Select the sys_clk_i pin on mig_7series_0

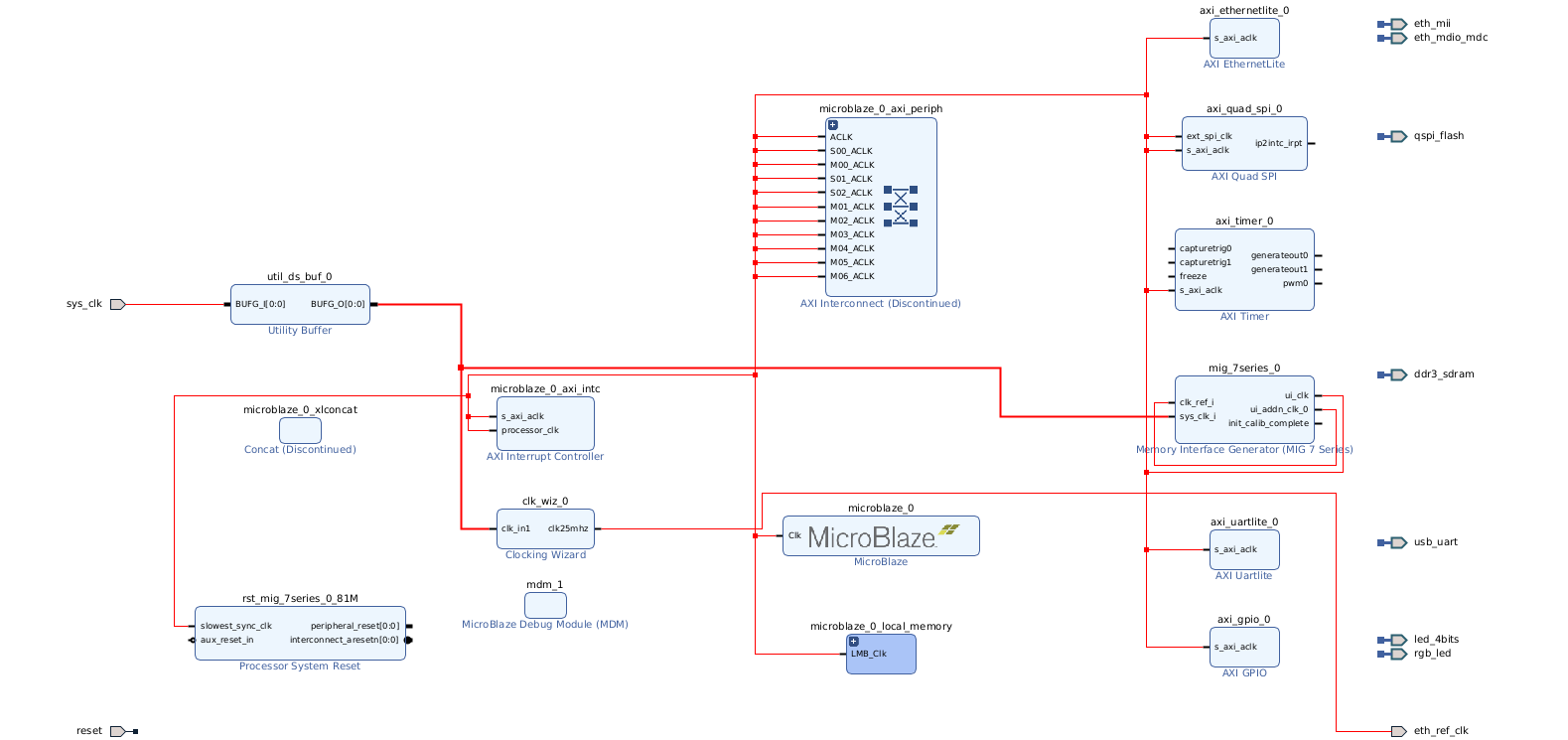click(x=1198, y=417)
